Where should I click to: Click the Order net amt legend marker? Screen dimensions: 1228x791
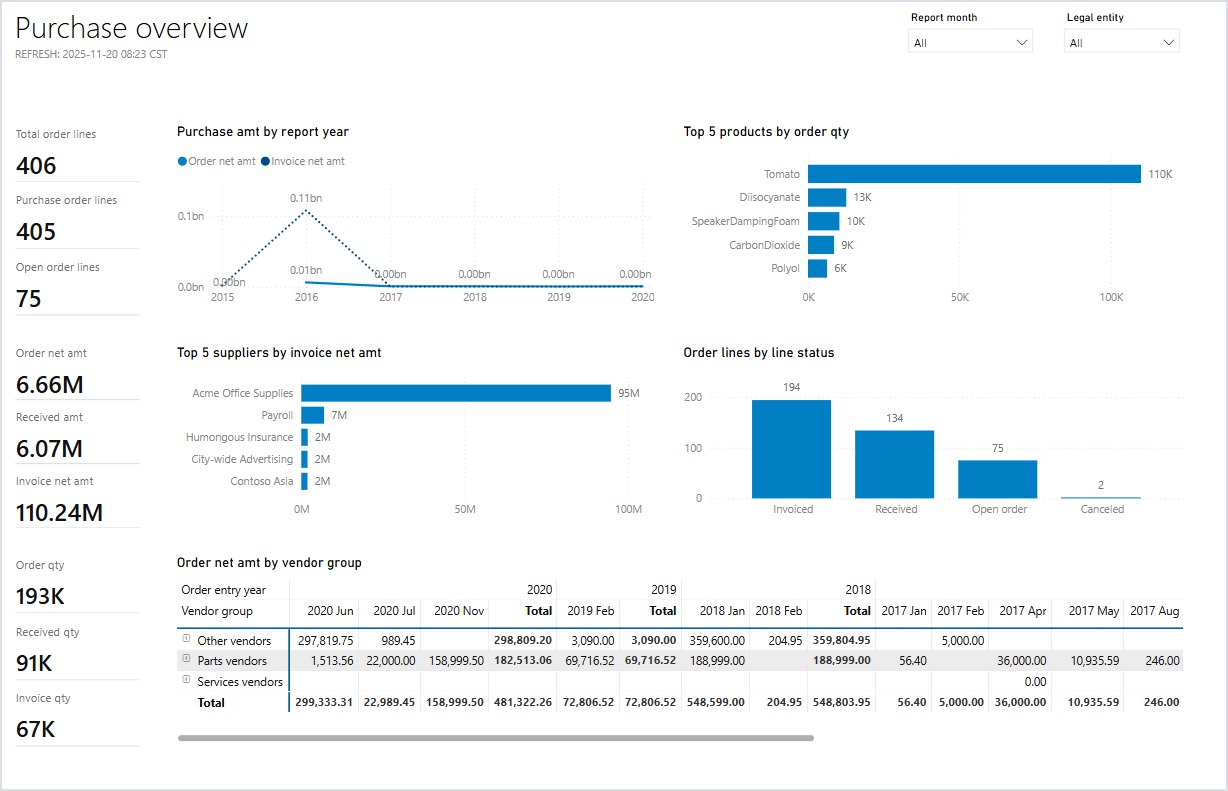click(182, 161)
